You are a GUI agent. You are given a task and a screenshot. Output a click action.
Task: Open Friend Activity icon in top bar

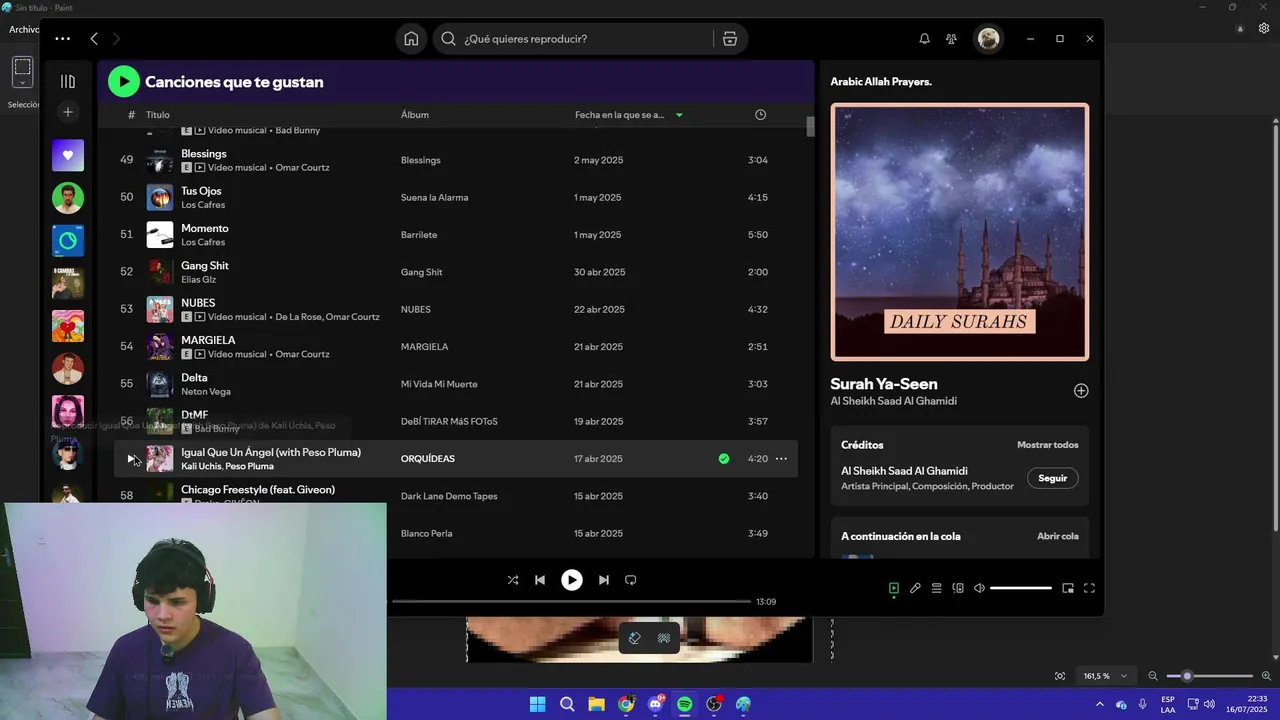(951, 39)
